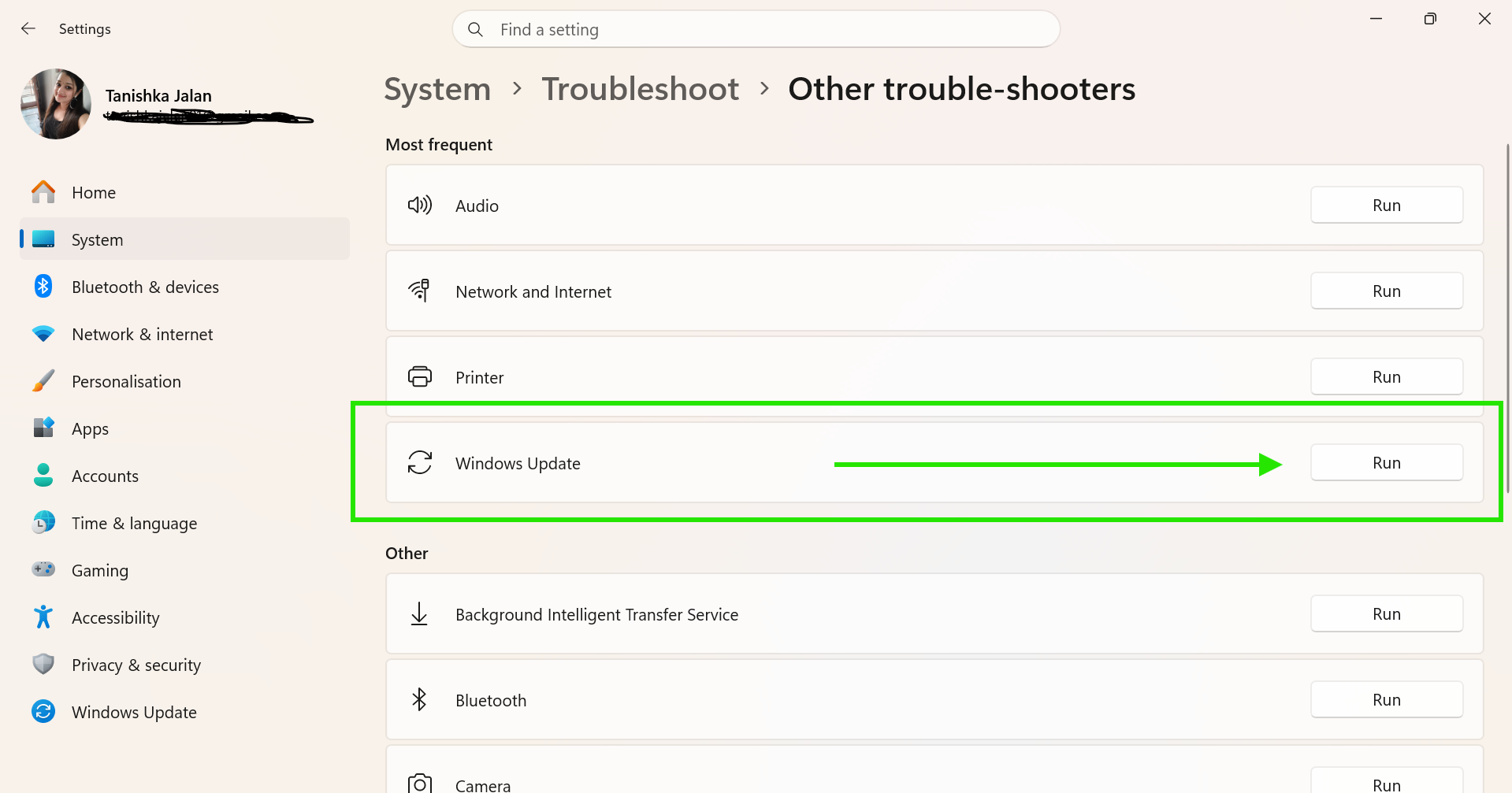Click the Bluetooth & devices sidebar icon

[x=43, y=287]
